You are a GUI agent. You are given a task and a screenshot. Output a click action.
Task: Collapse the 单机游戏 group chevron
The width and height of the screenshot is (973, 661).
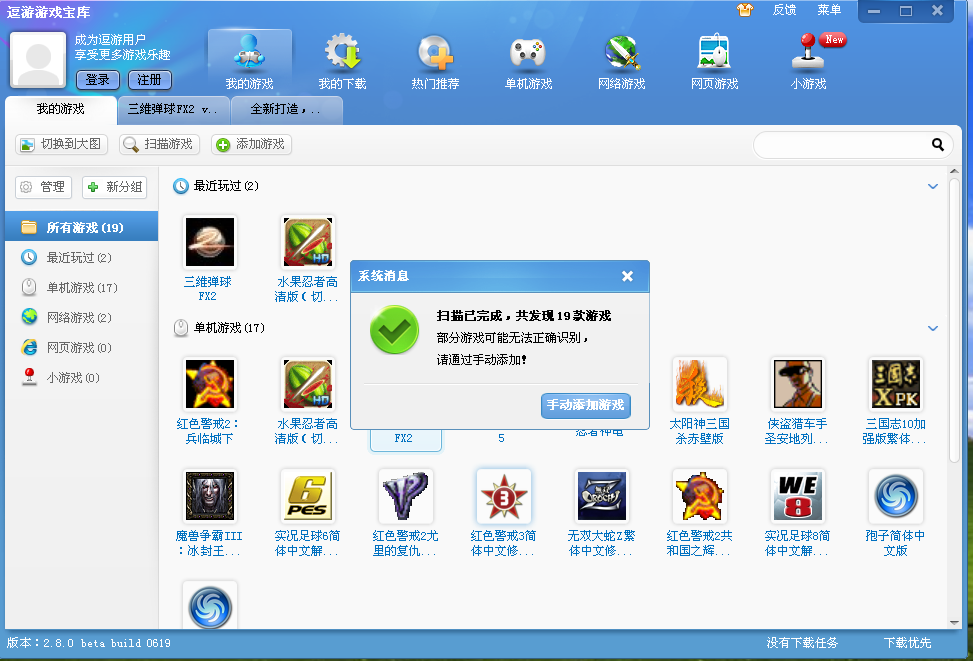(932, 328)
